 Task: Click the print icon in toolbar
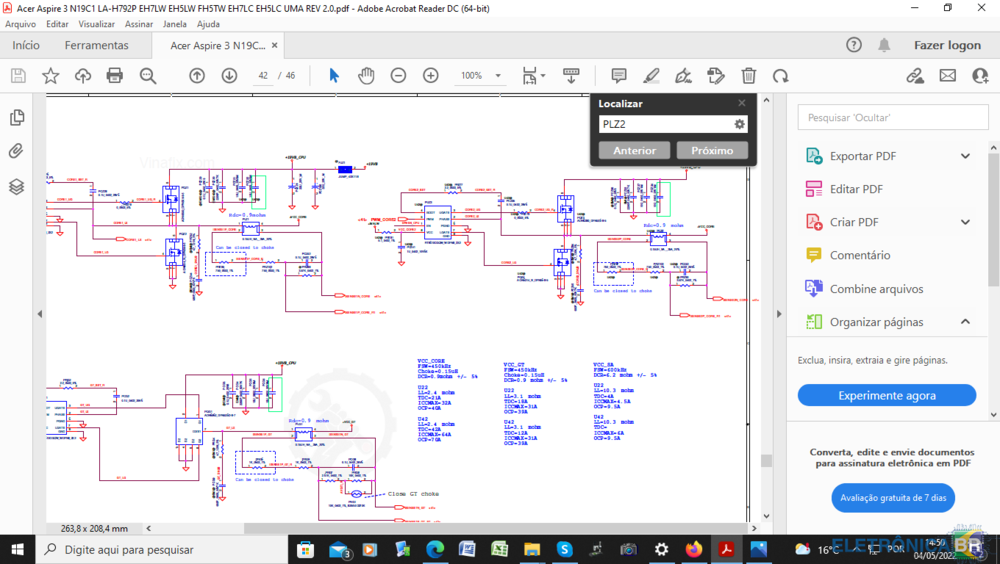point(115,76)
